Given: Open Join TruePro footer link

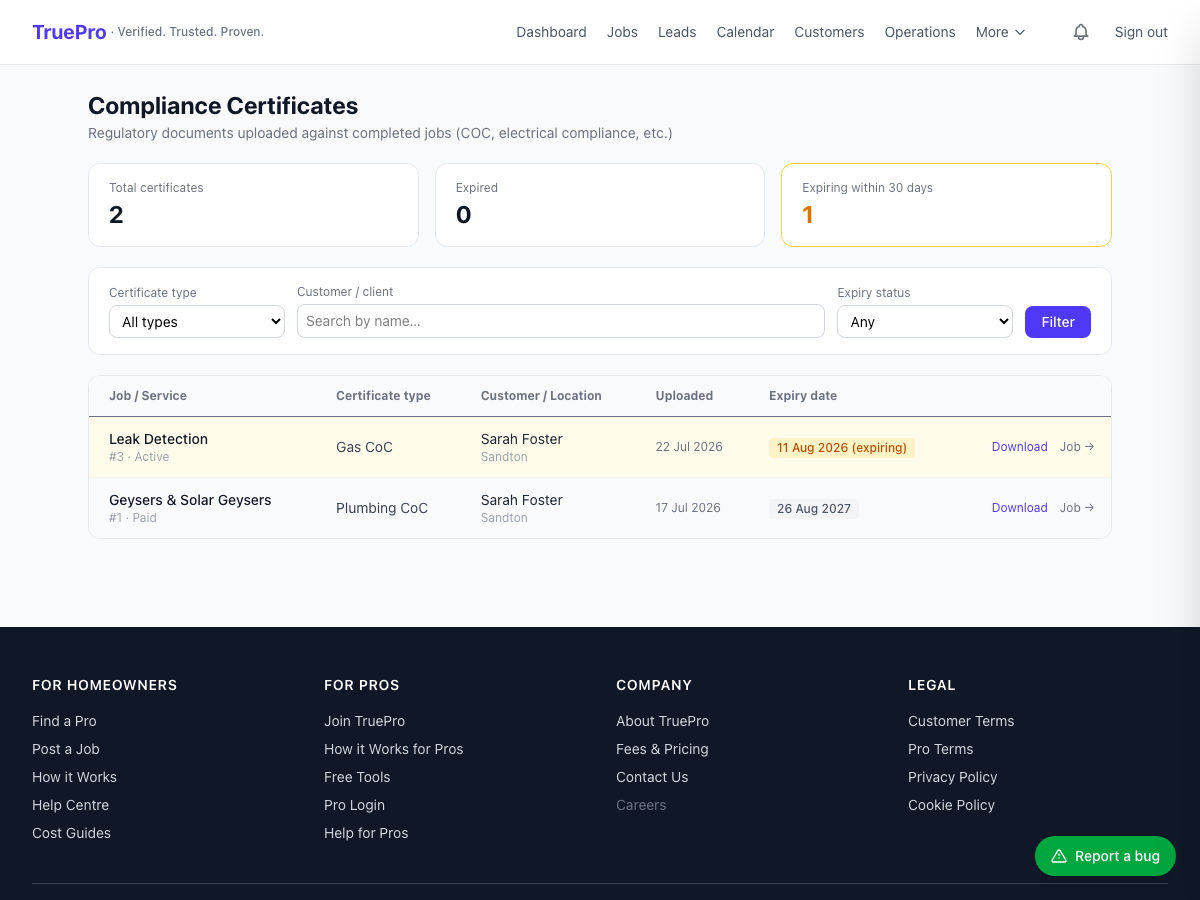Looking at the screenshot, I should coord(364,721).
